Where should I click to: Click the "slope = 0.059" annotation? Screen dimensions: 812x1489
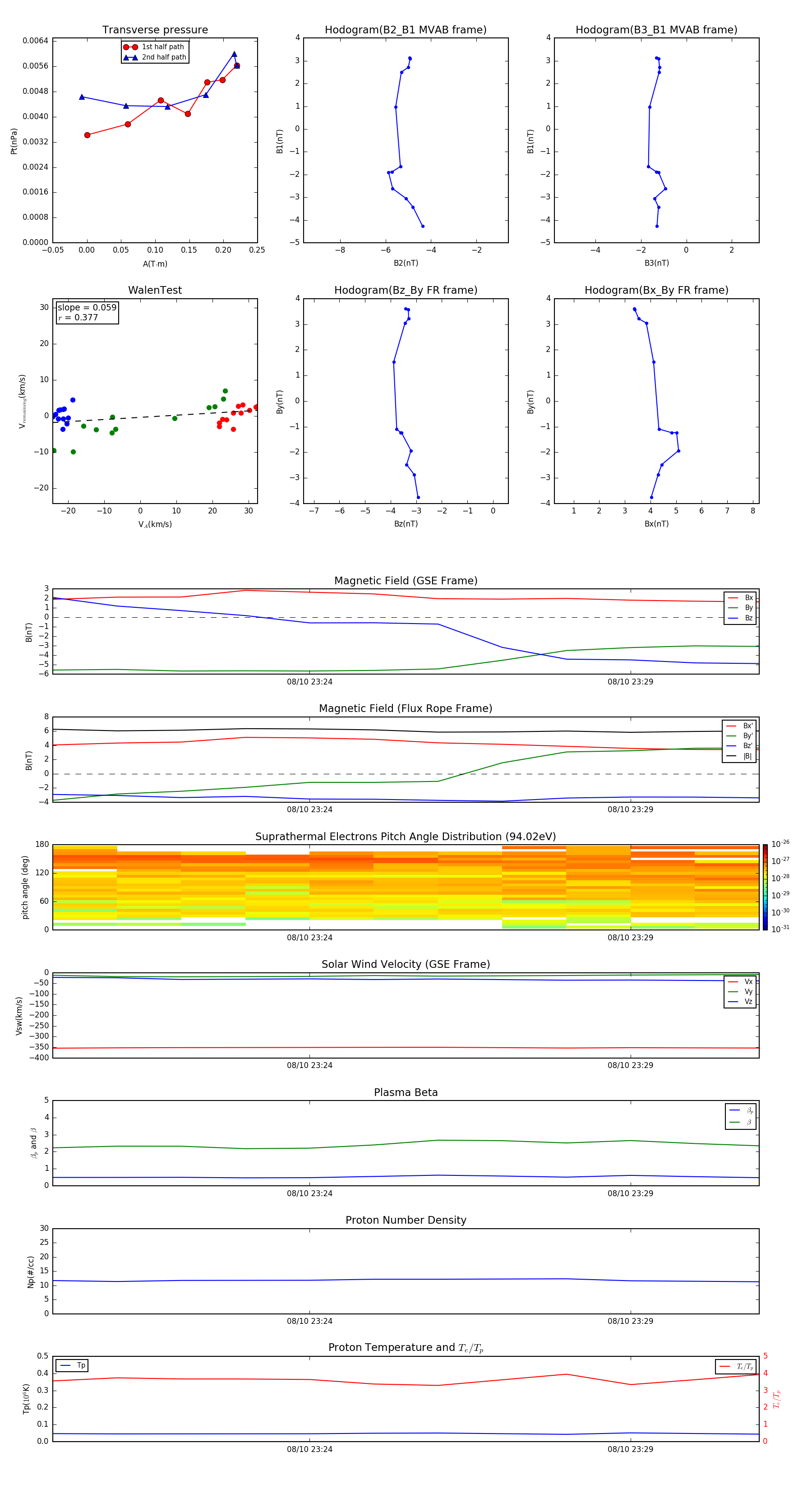[x=87, y=308]
